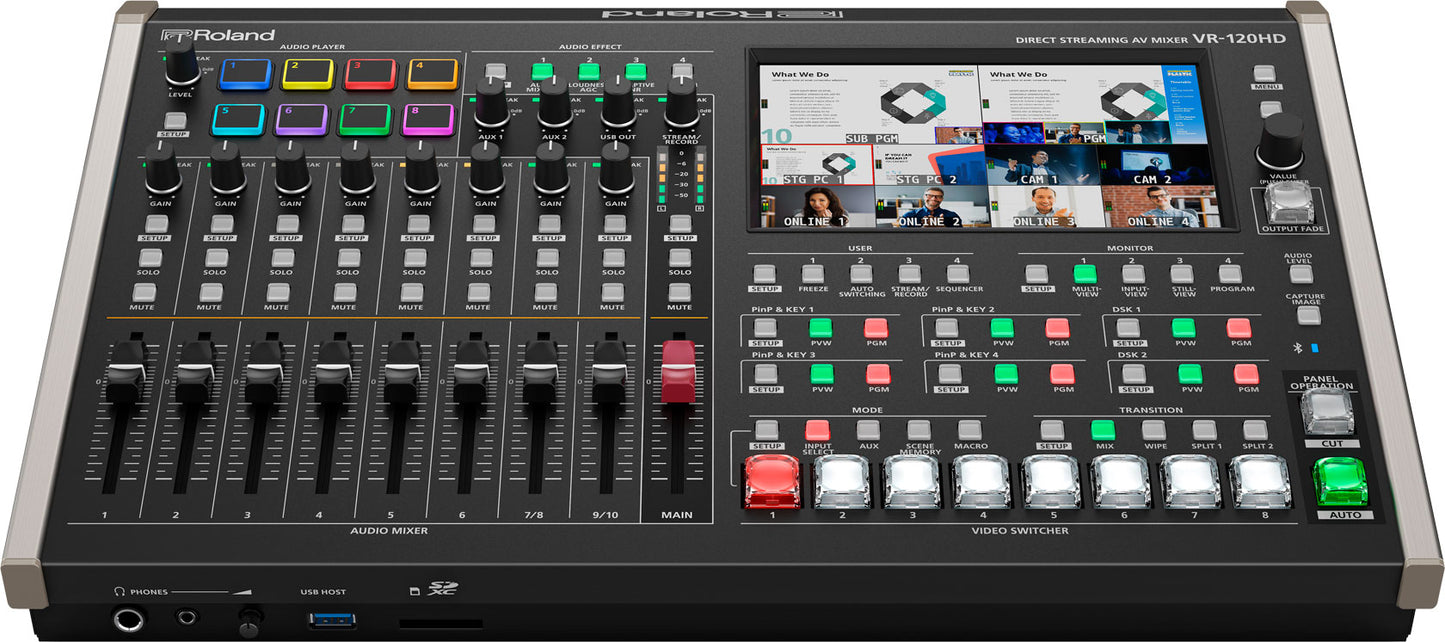Enable ADAPTIVE NR audio effect
Screen dimensions: 1445x642
click(x=636, y=71)
